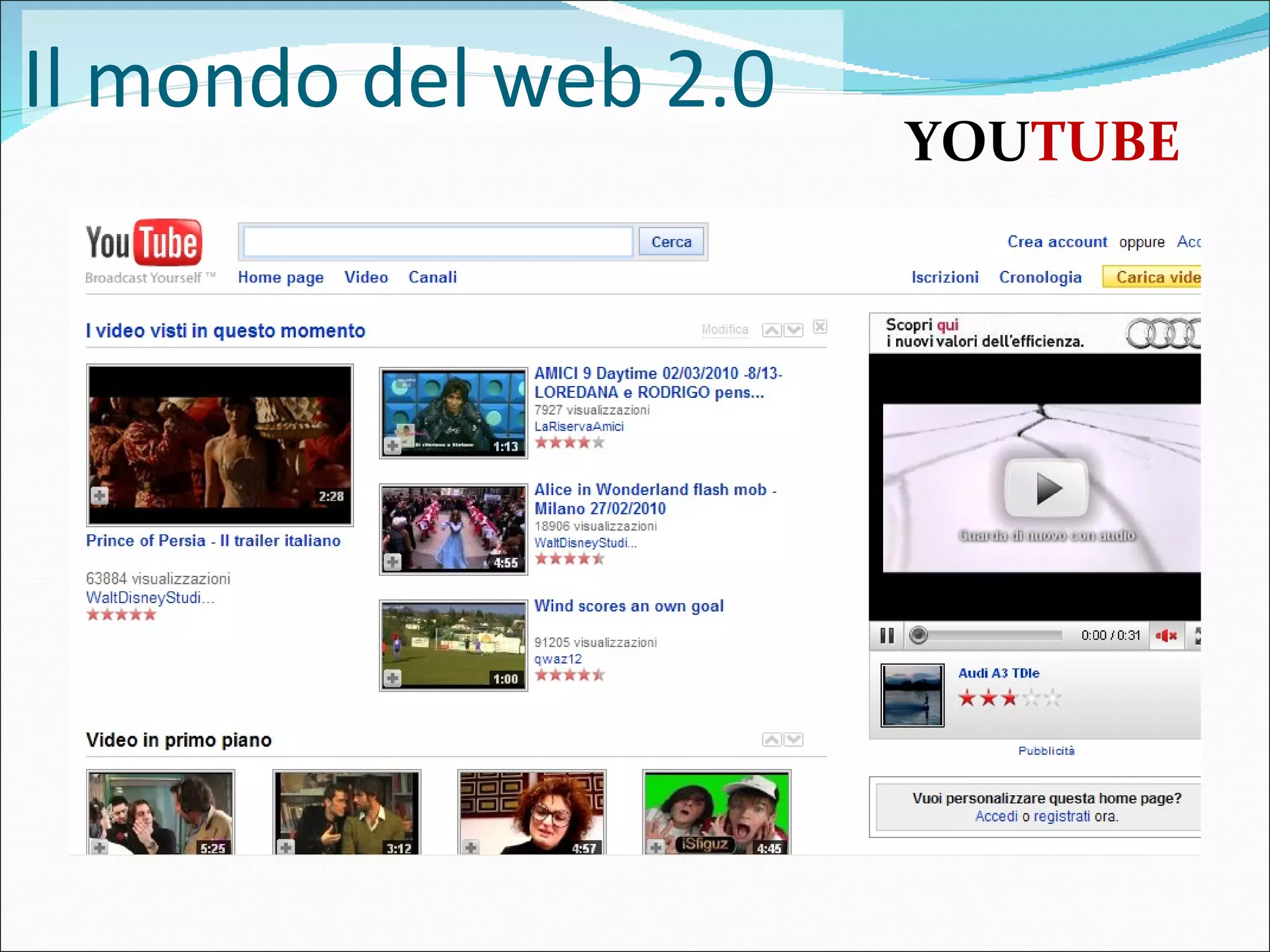Screen dimensions: 1270x952
Task: Click the 'qui' link in Audi ad
Action: 948,325
